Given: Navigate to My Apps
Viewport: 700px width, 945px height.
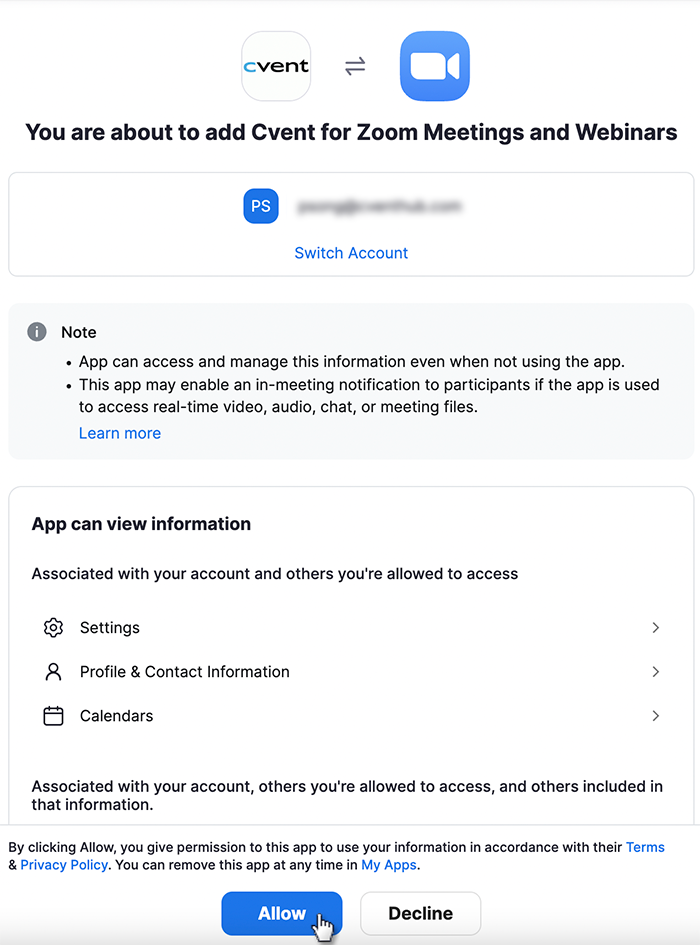Looking at the screenshot, I should pyautogui.click(x=388, y=865).
